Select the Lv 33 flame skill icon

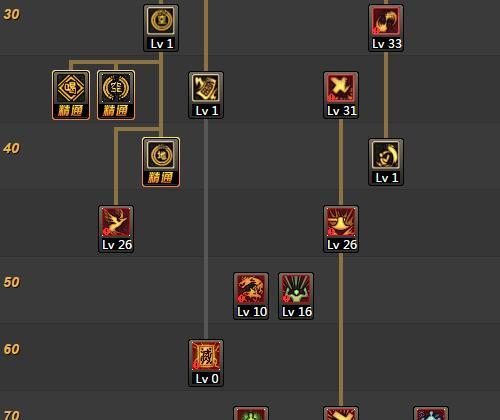click(x=386, y=28)
